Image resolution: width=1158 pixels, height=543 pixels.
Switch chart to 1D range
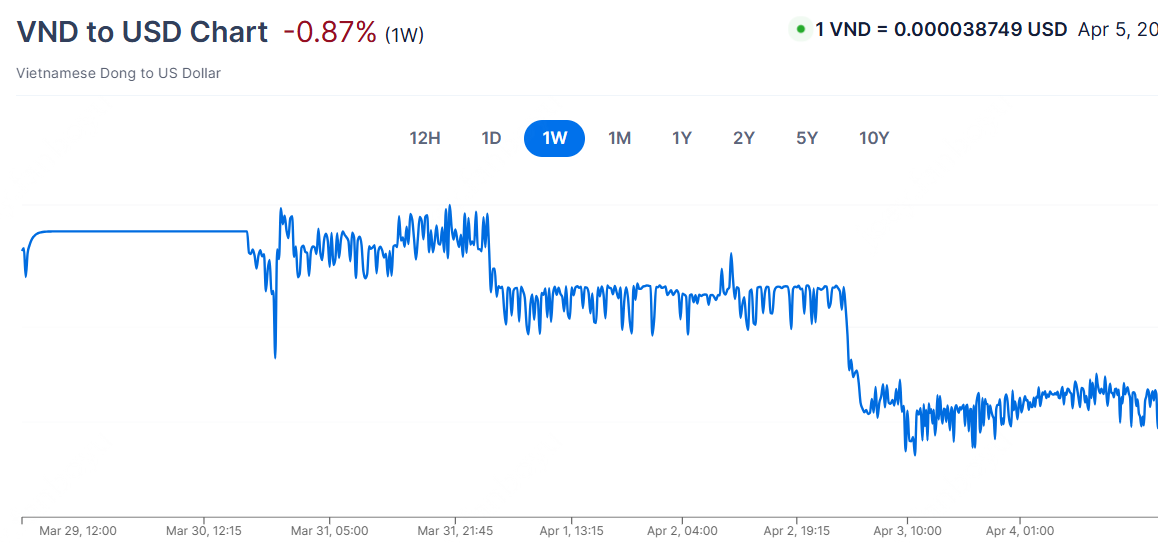[491, 138]
